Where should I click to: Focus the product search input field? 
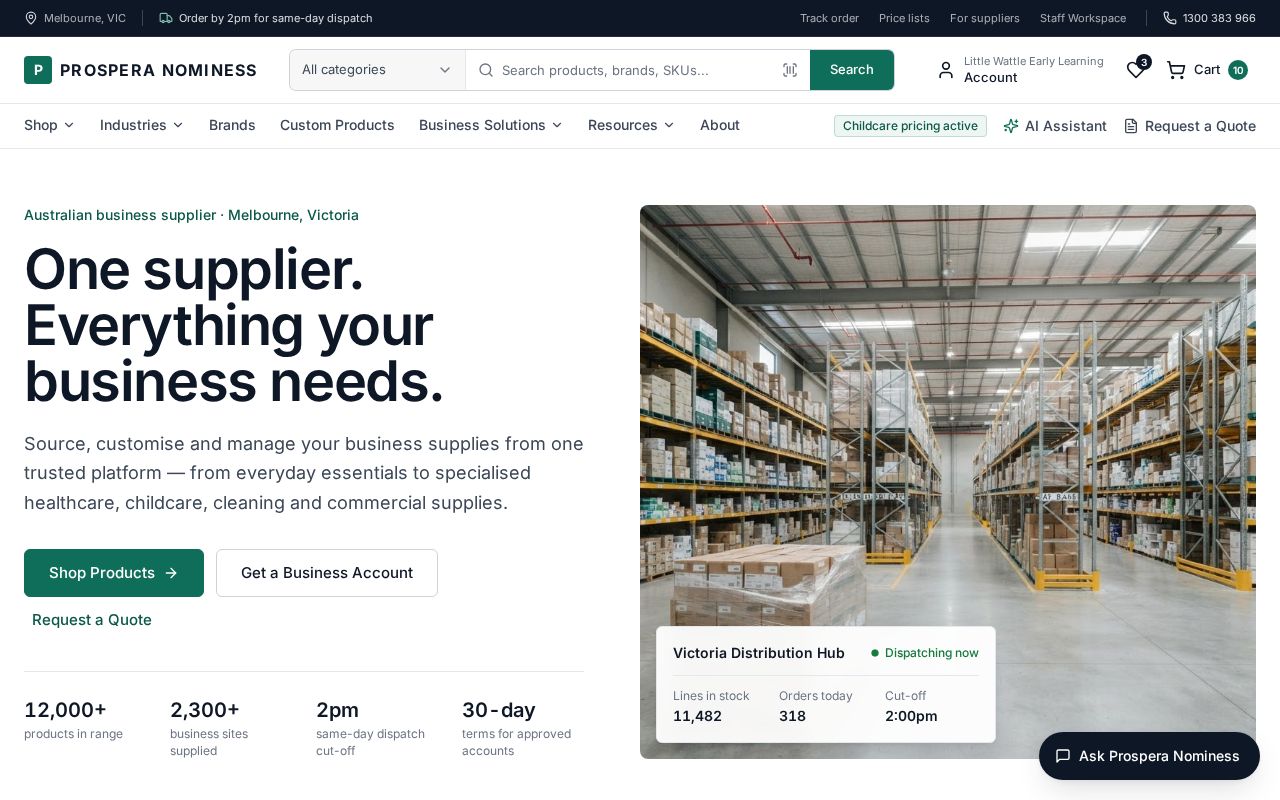coord(637,70)
